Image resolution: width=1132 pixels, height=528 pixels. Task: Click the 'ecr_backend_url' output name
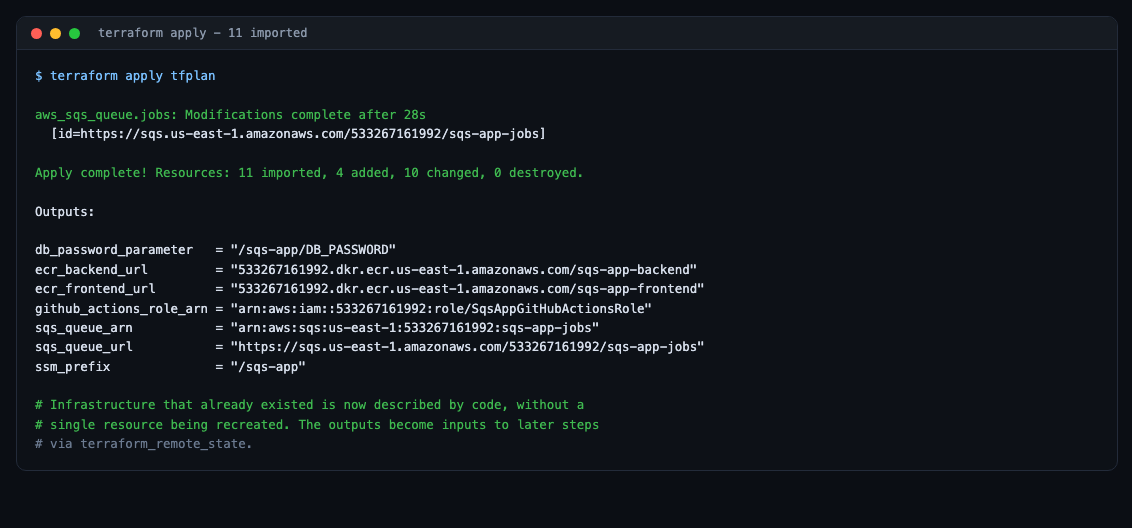91,269
